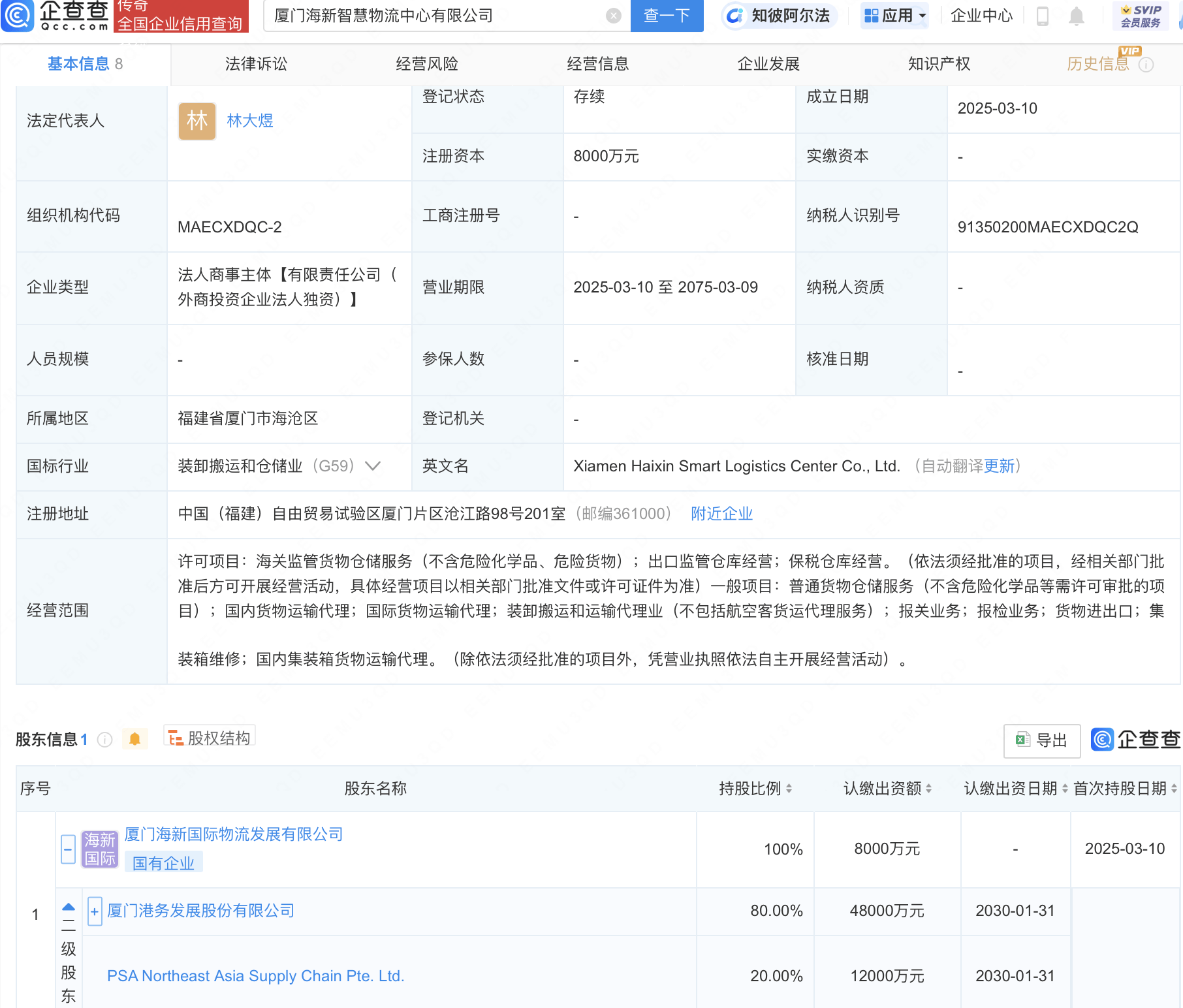This screenshot has width=1183, height=1008.
Task: Select 存续 registration status value
Action: pos(590,97)
